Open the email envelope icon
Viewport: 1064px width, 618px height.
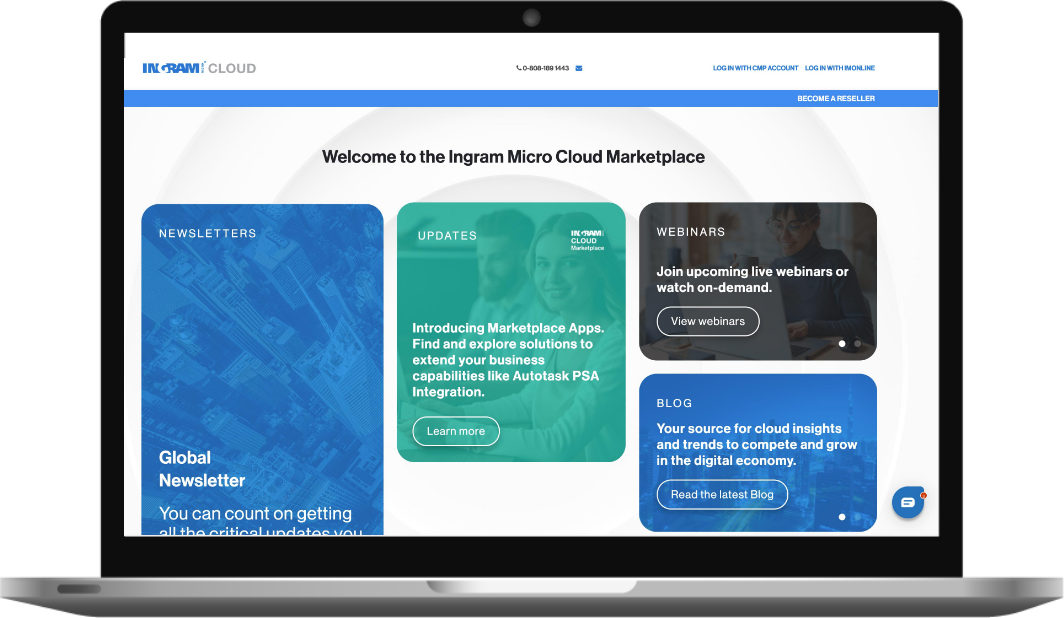pyautogui.click(x=579, y=68)
